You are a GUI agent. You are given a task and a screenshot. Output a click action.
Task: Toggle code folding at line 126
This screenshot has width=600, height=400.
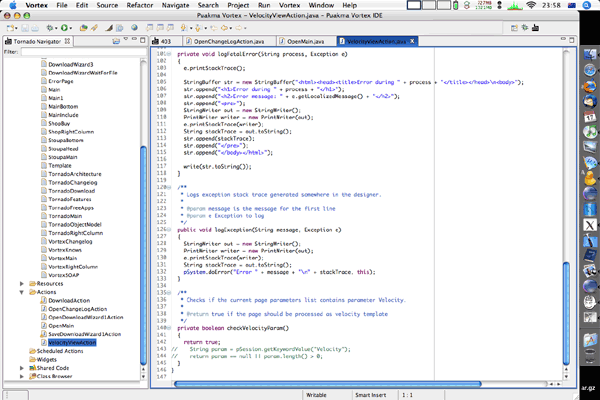pos(169,230)
